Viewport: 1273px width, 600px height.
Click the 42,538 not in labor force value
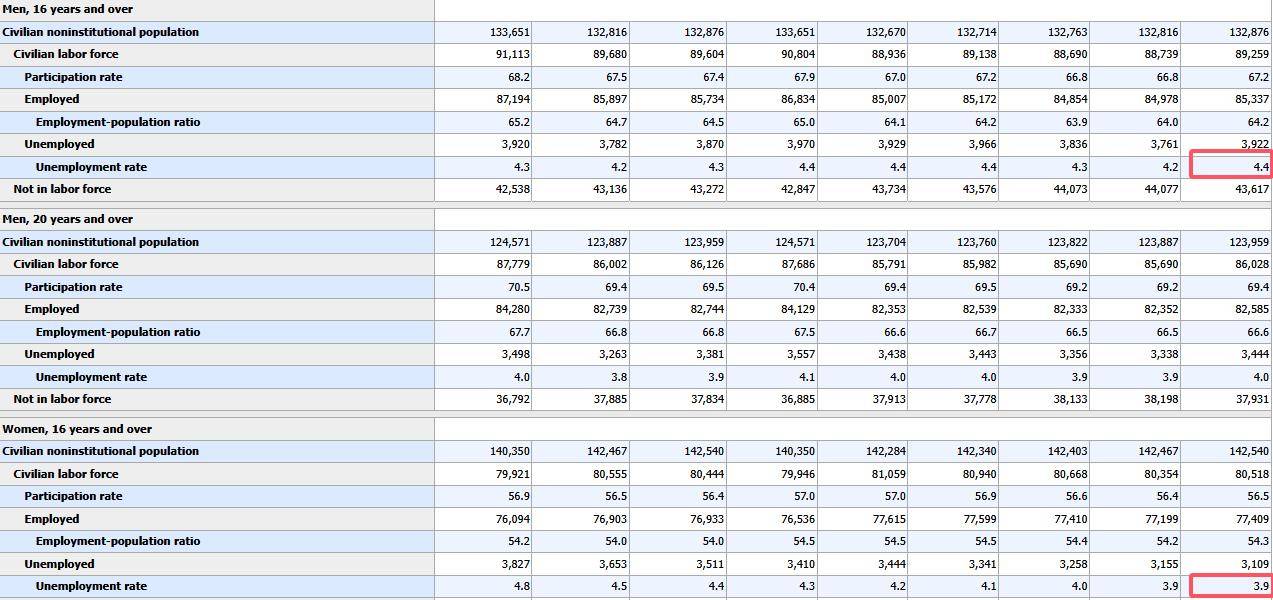513,189
